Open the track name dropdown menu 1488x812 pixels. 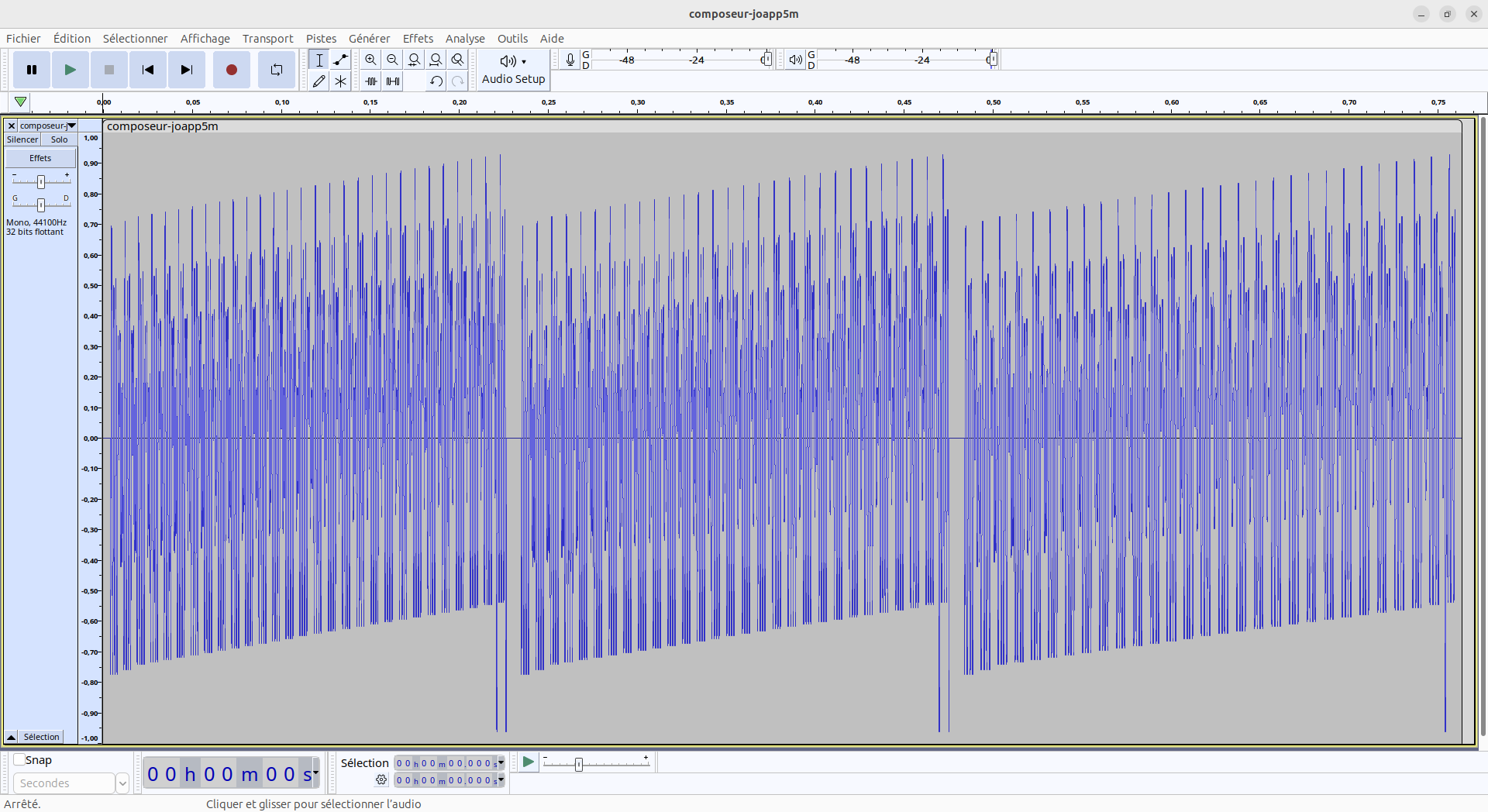pyautogui.click(x=71, y=126)
